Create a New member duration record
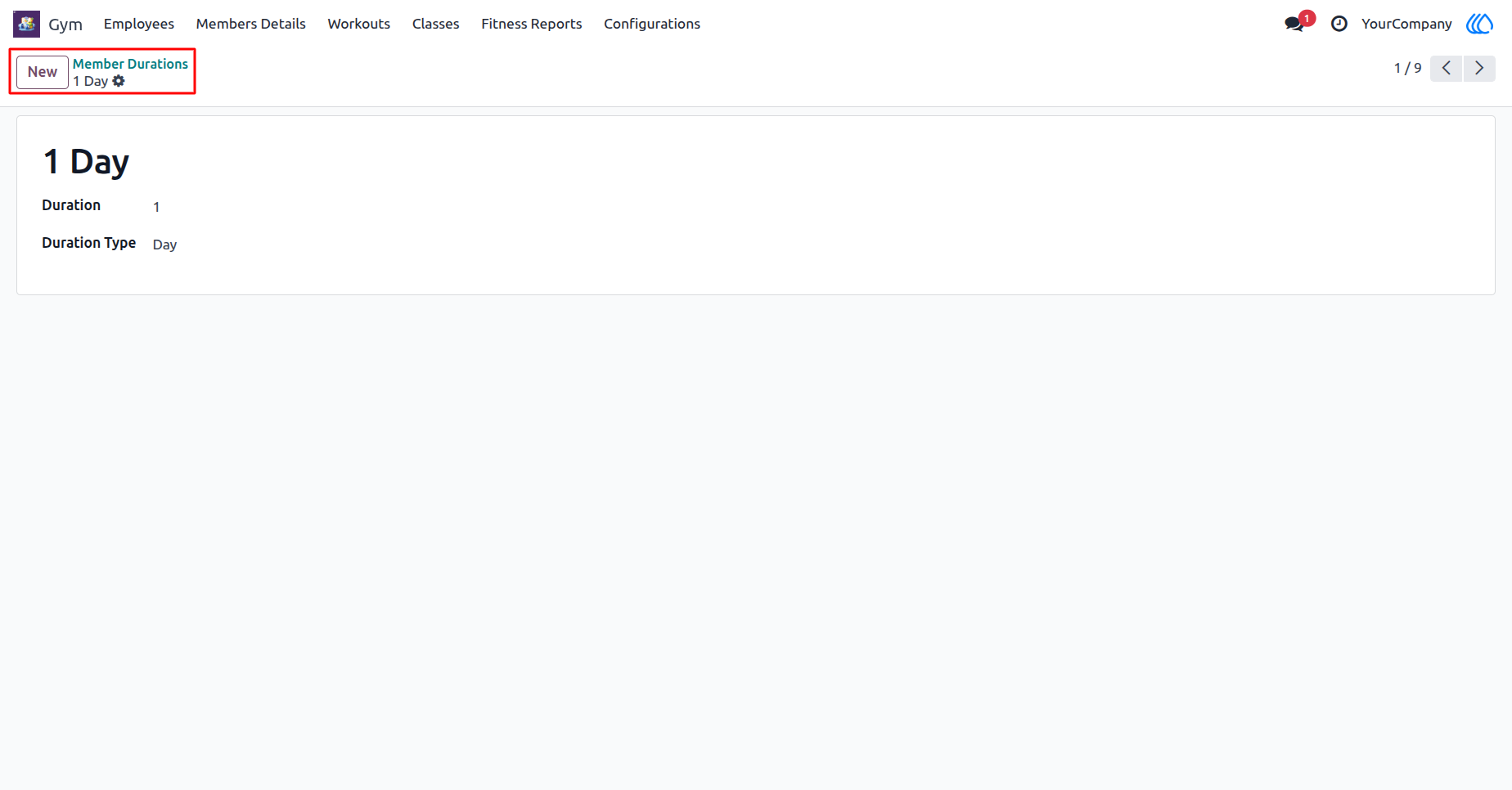This screenshot has width=1512, height=790. 43,72
